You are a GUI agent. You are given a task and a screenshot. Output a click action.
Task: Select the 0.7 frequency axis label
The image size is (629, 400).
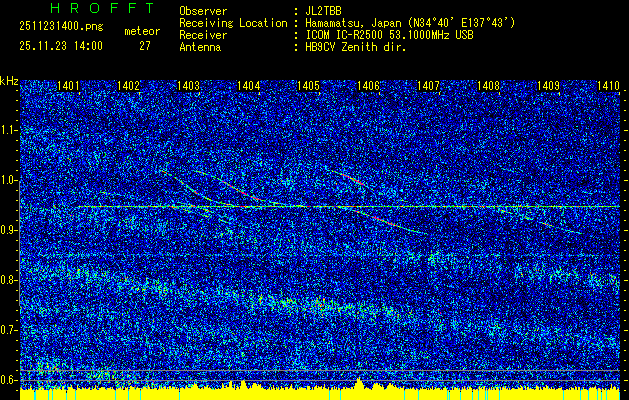coord(9,329)
